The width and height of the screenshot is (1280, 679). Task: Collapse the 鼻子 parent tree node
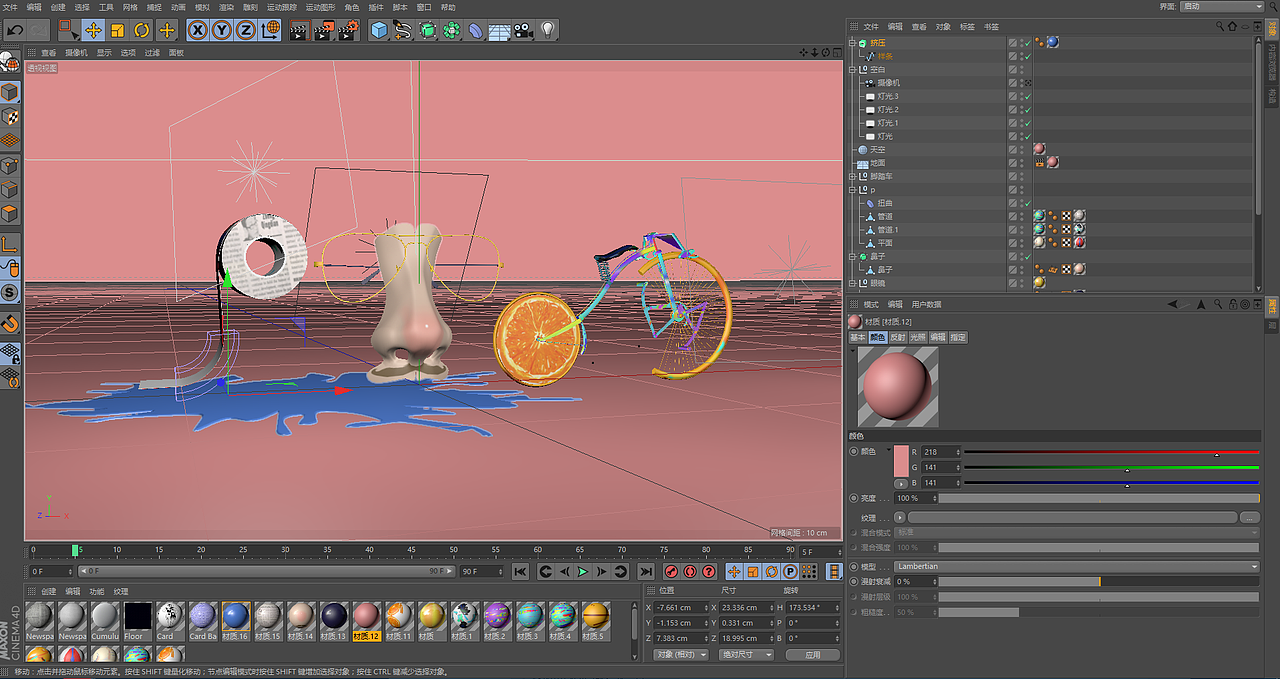coord(853,256)
